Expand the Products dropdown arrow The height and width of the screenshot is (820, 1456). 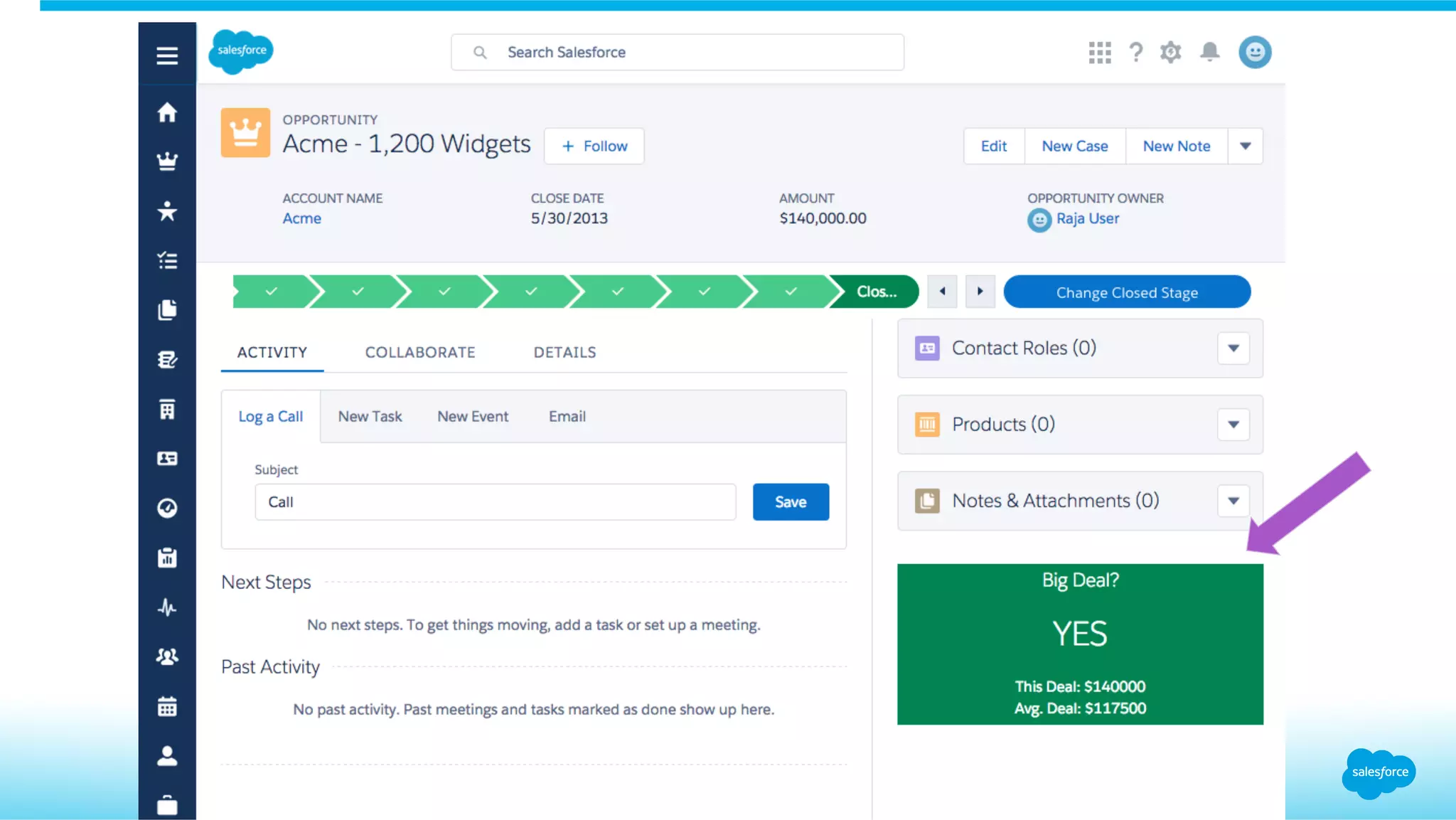pos(1233,425)
